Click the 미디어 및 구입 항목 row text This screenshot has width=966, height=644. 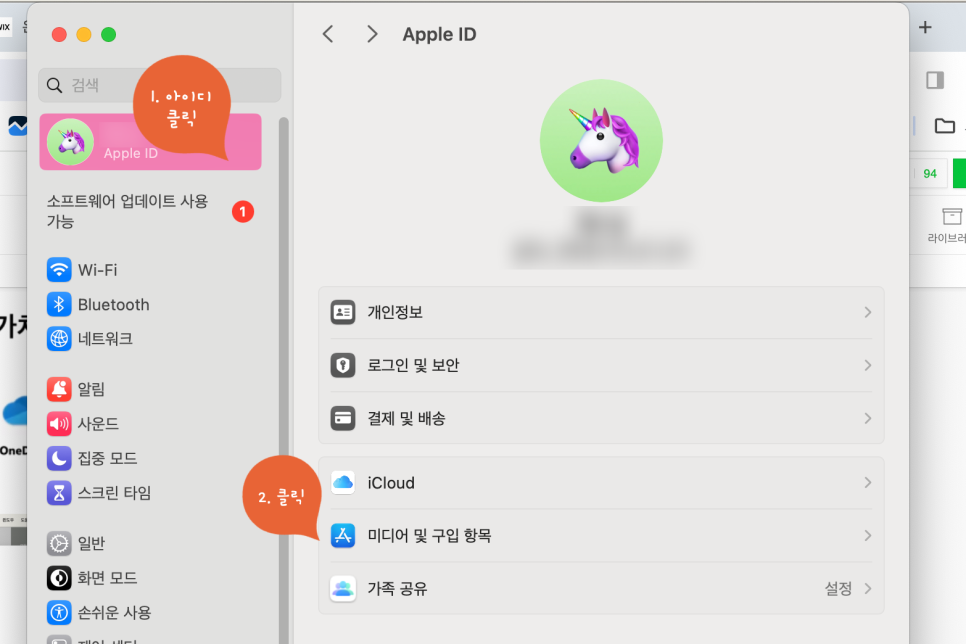pos(429,536)
